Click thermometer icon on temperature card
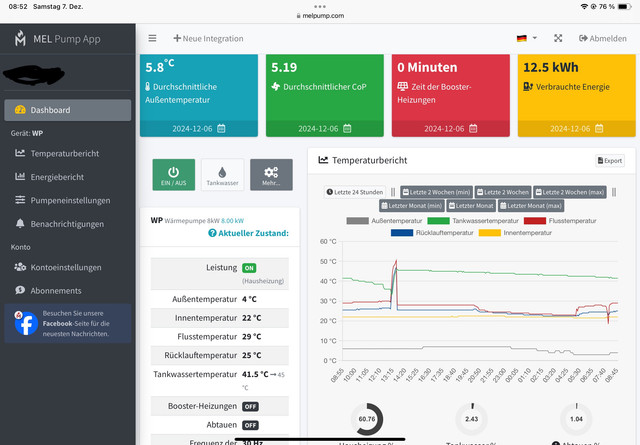Viewport: 640px width, 445px height. click(148, 87)
